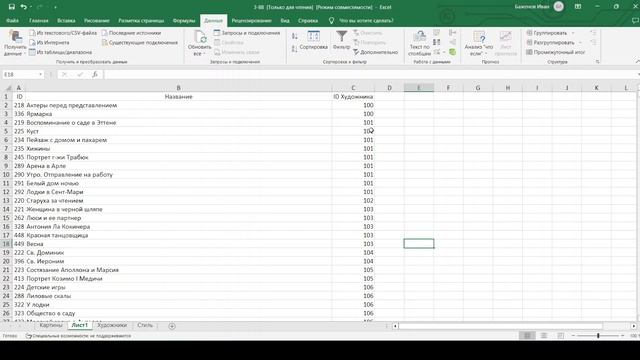
Task: Switch to Normal view in status bar
Action: point(527,336)
